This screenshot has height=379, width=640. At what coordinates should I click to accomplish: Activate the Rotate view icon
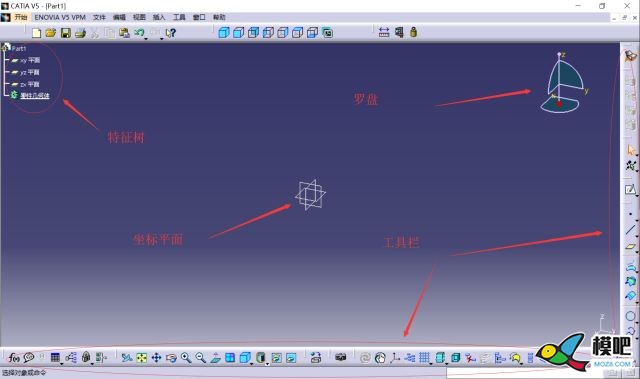(x=171, y=358)
